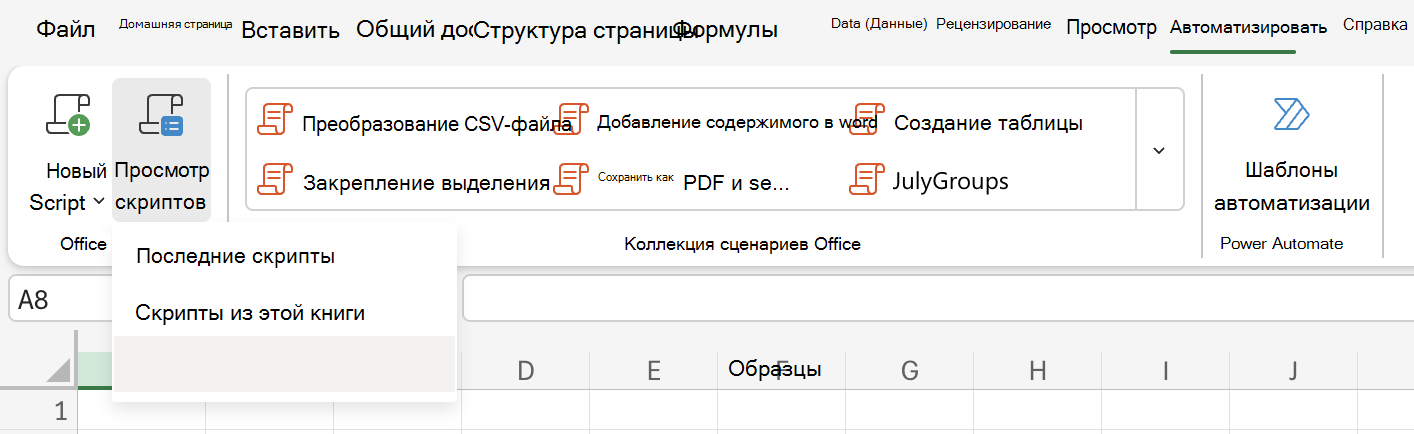
Task: Switch to the Просмотр tab
Action: tap(1111, 27)
